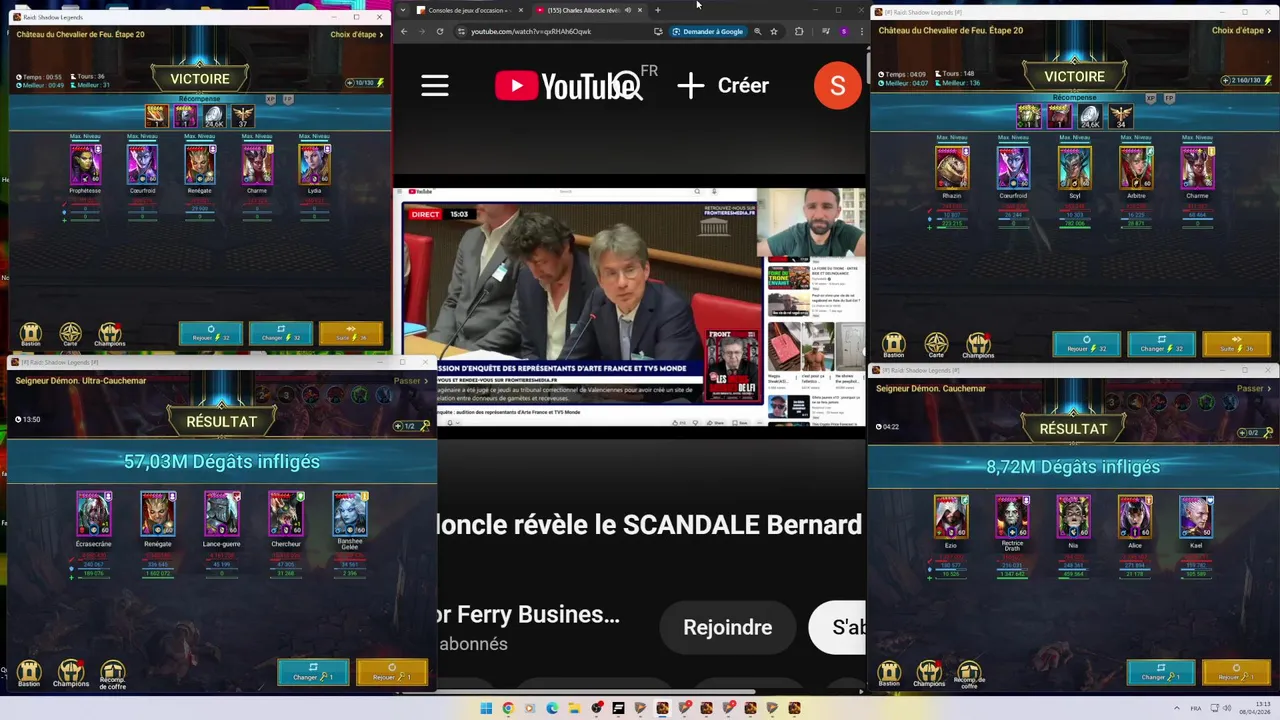1280x720 pixels.
Task: Click Rejouer in the Ultra-Cauchemar window
Action: point(392,672)
